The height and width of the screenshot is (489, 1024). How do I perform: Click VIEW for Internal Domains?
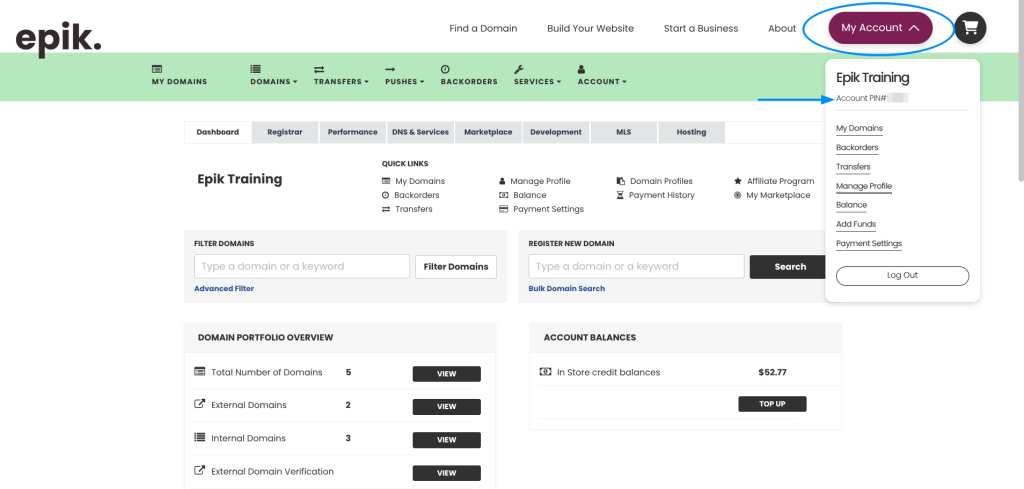(447, 440)
